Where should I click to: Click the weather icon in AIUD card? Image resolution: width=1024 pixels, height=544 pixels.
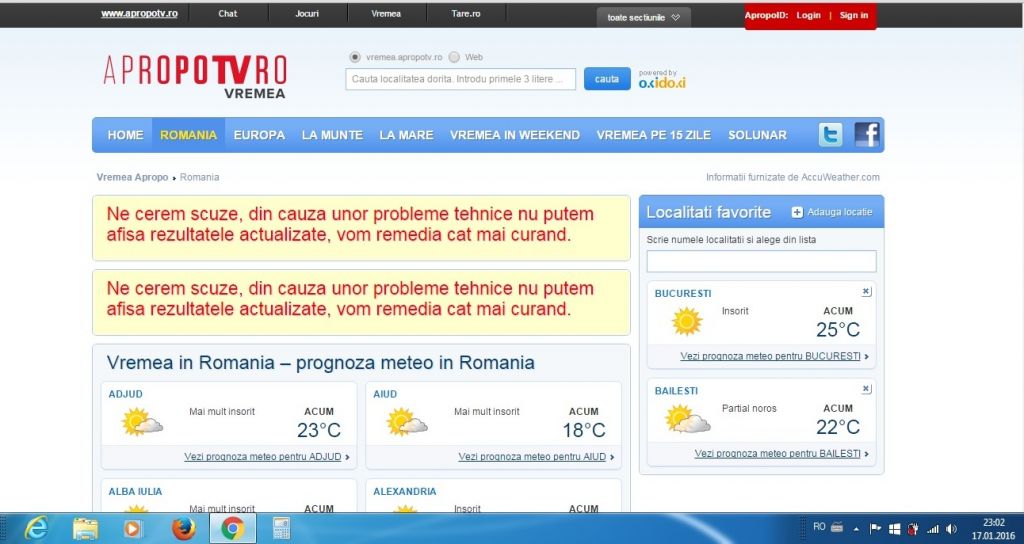pyautogui.click(x=407, y=422)
